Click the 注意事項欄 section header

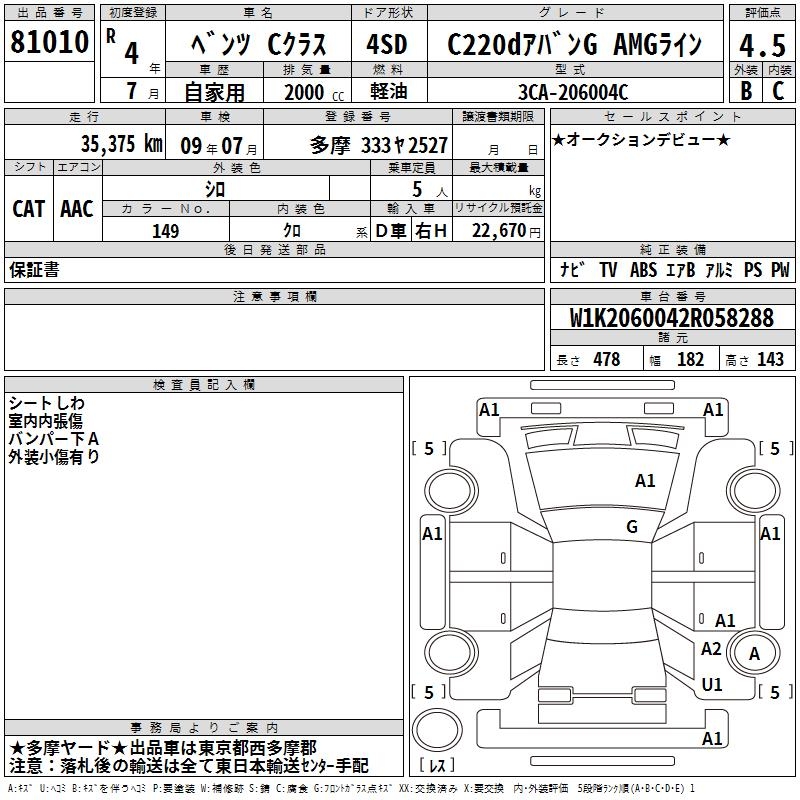[x=274, y=296]
